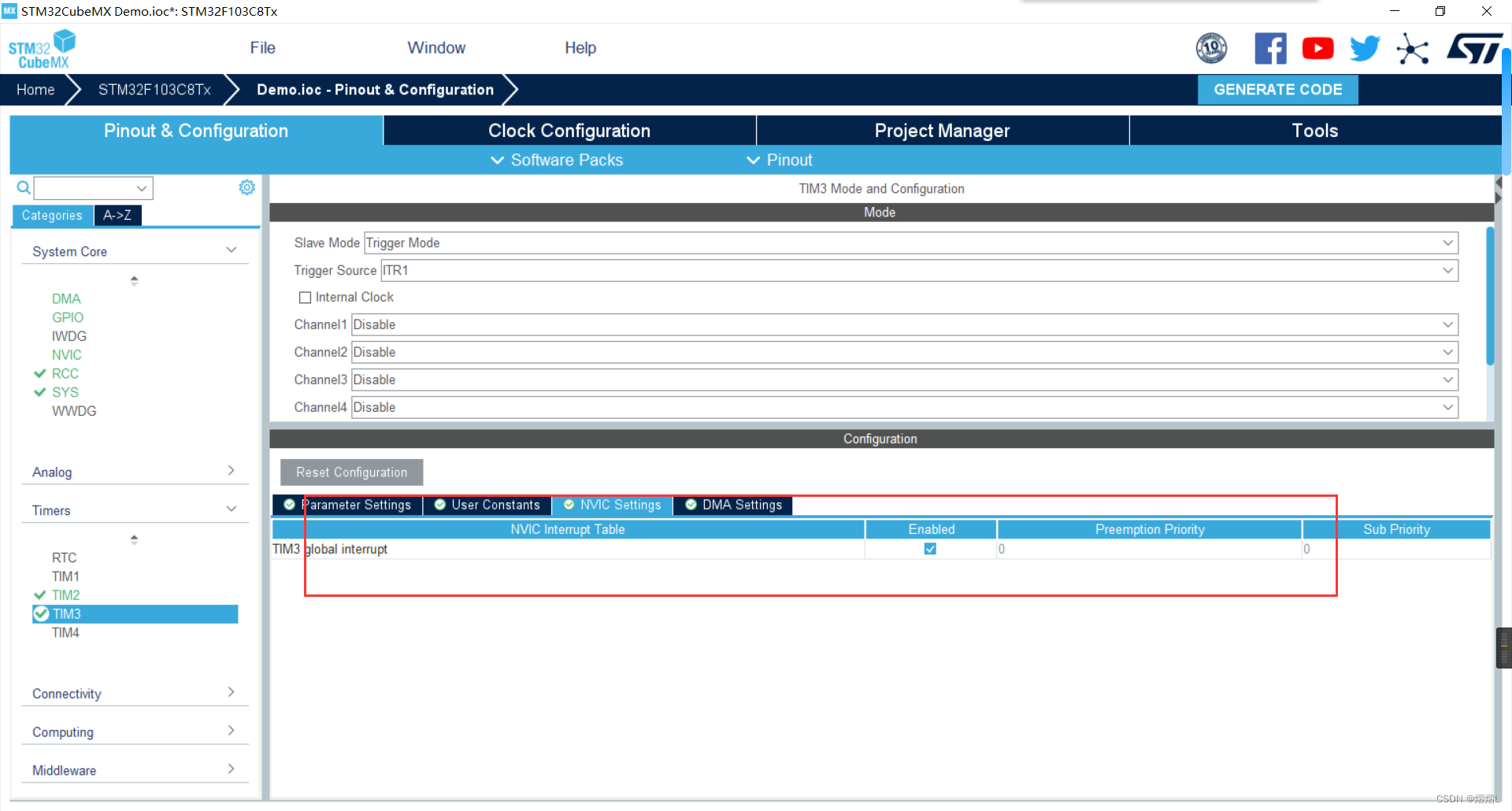Viewport: 1512px width, 811px height.
Task: Click the Reset Configuration button
Action: (351, 472)
